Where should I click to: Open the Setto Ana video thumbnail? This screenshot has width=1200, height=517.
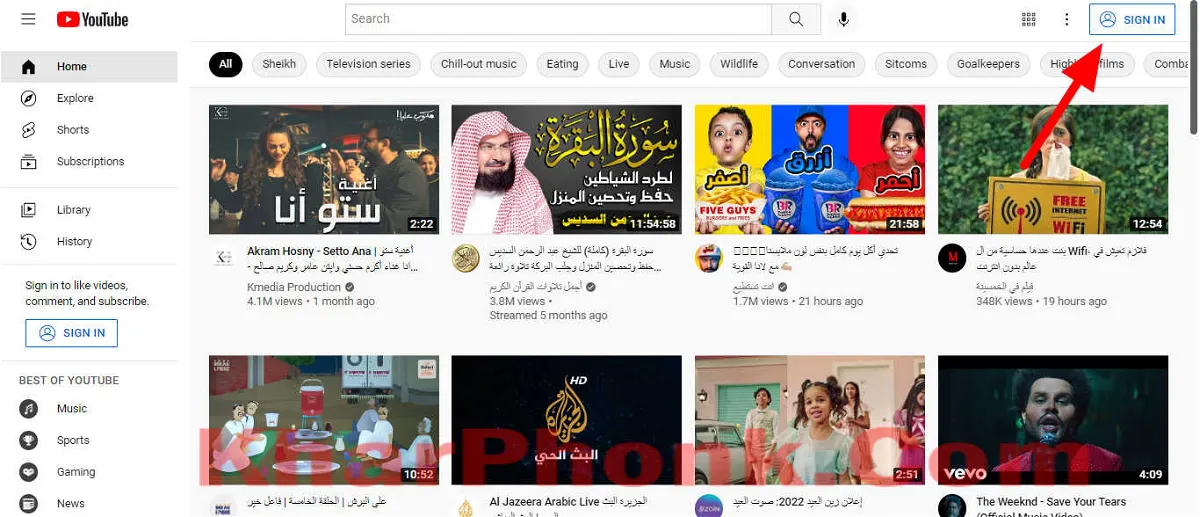(x=324, y=170)
